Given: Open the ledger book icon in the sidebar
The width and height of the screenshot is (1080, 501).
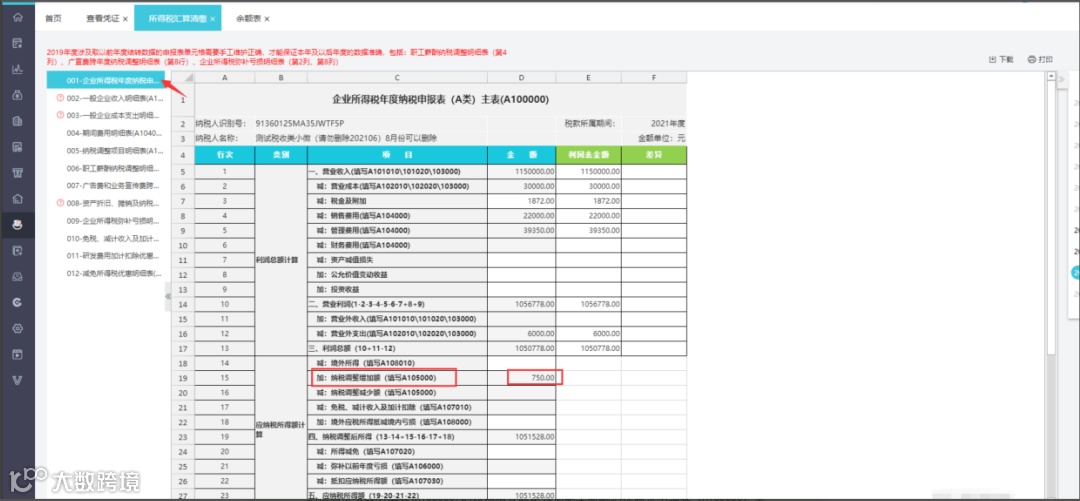Looking at the screenshot, I should point(18,121).
